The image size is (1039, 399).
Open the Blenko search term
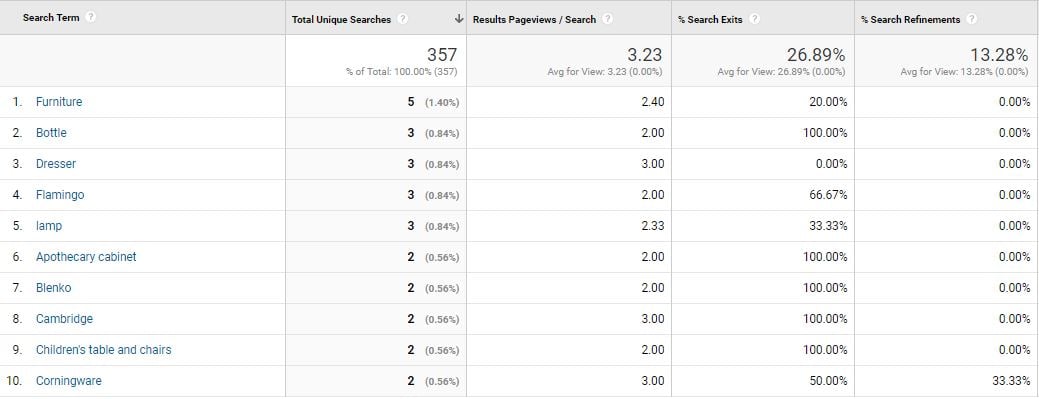pyautogui.click(x=54, y=288)
